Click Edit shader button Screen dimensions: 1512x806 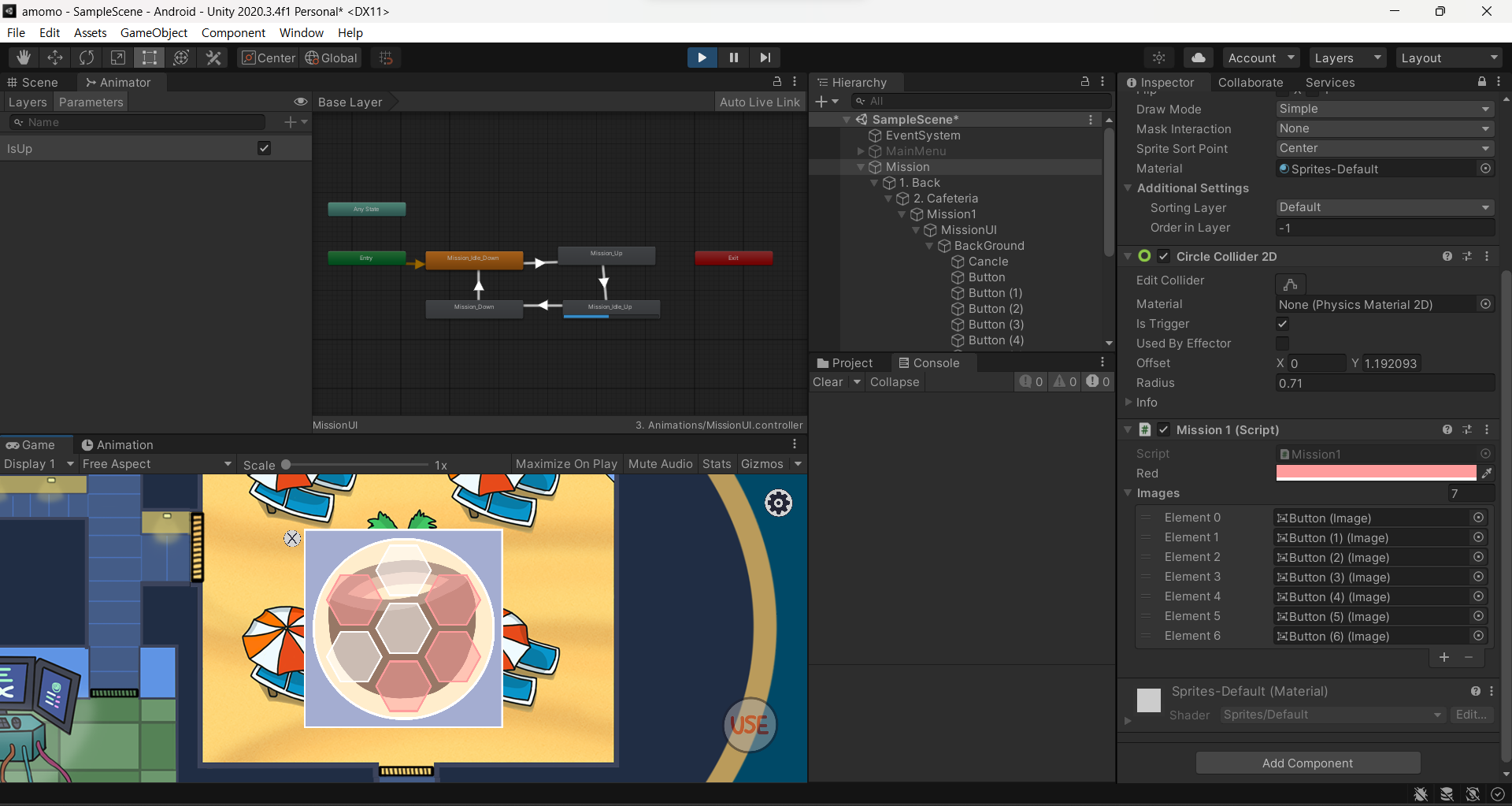click(x=1471, y=715)
